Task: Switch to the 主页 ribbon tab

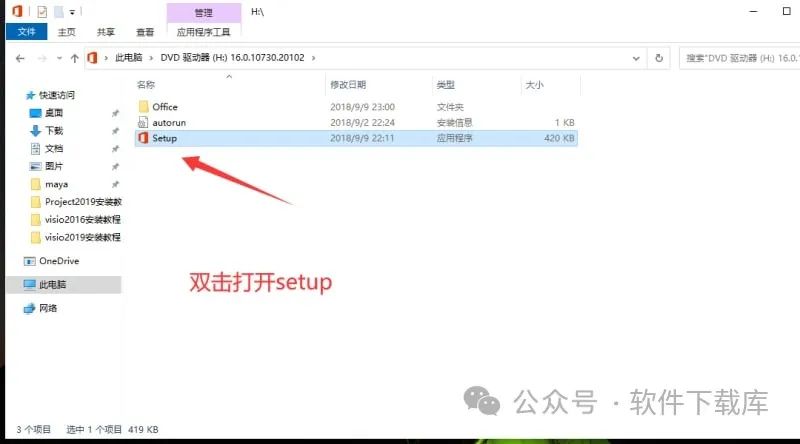Action: coord(66,32)
